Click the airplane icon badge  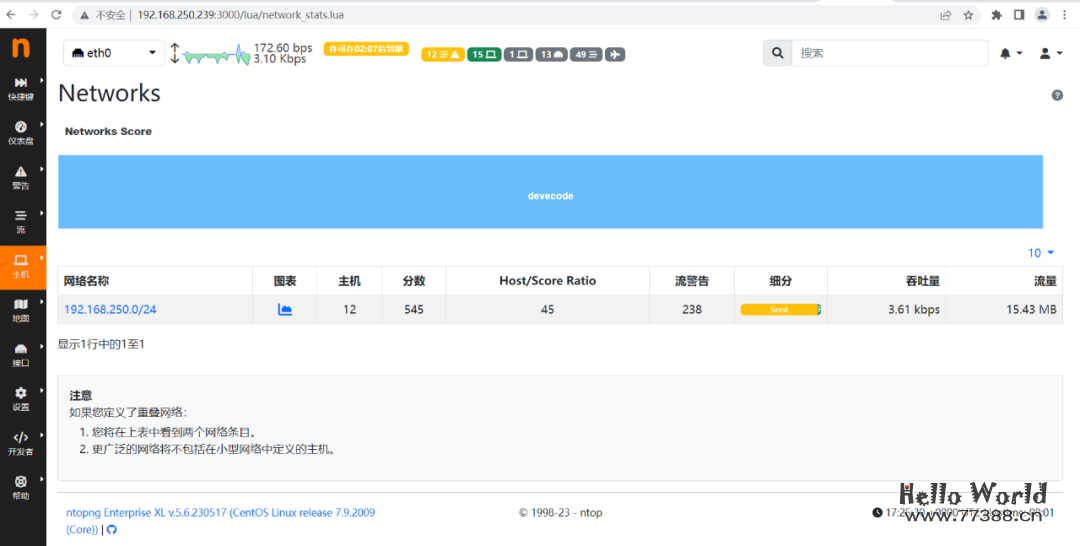coord(615,54)
